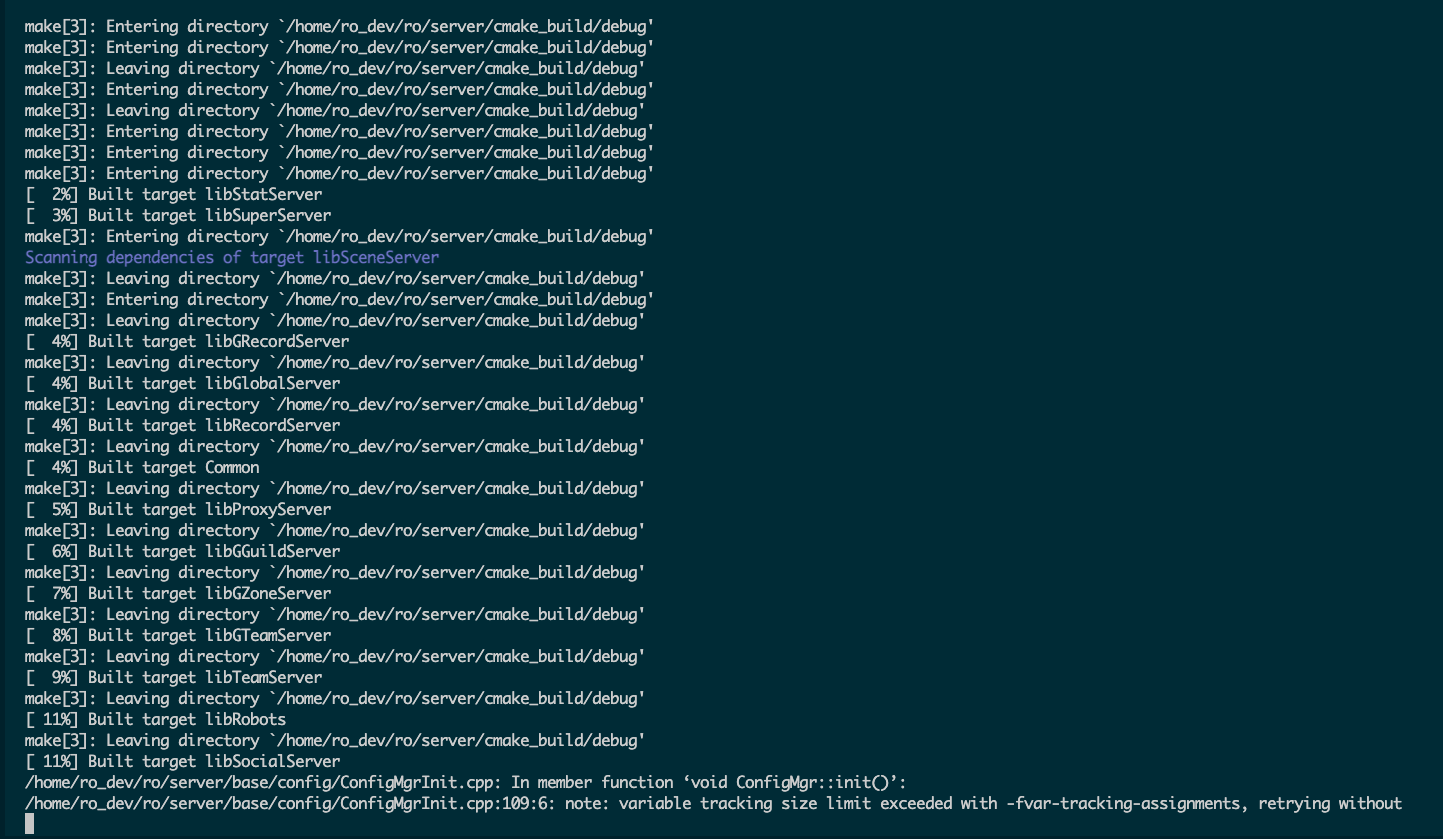Select the libGGuildServer build line

point(182,551)
